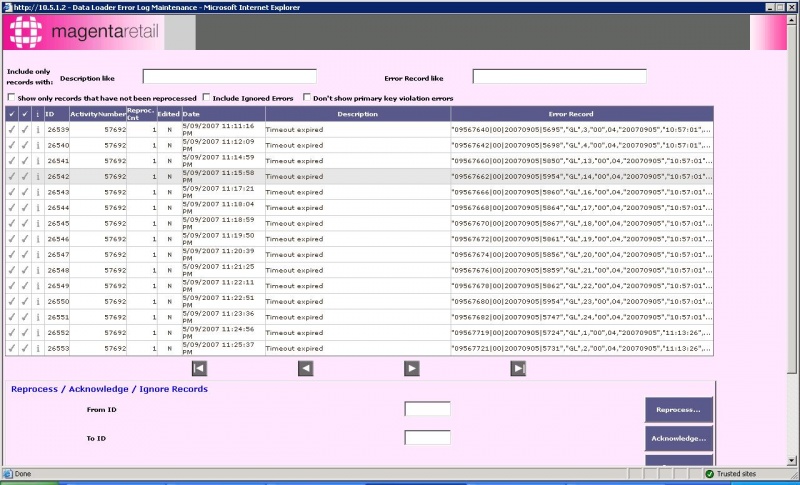Jump to the last page of records
This screenshot has height=485, width=800.
tap(518, 368)
